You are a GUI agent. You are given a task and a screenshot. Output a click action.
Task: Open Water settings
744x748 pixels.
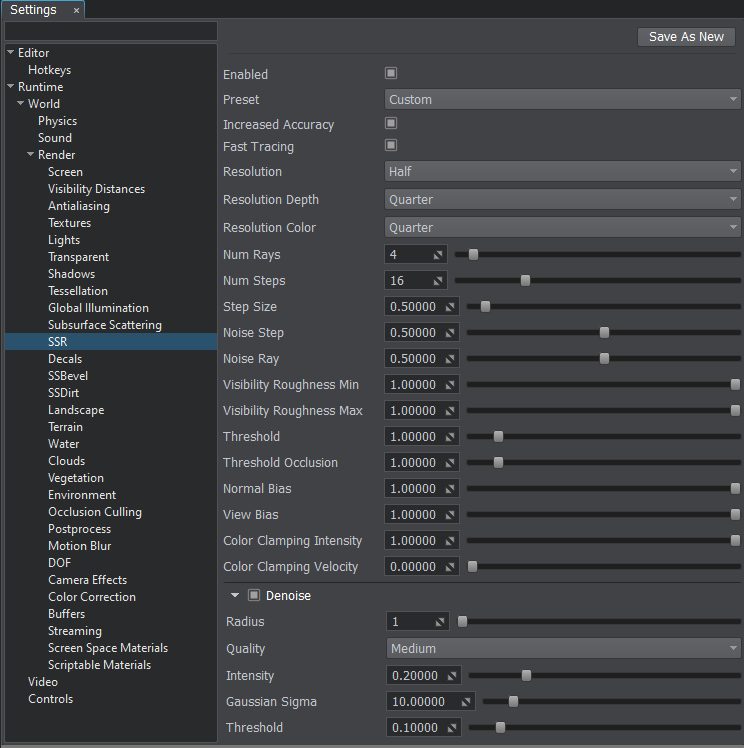(x=64, y=444)
